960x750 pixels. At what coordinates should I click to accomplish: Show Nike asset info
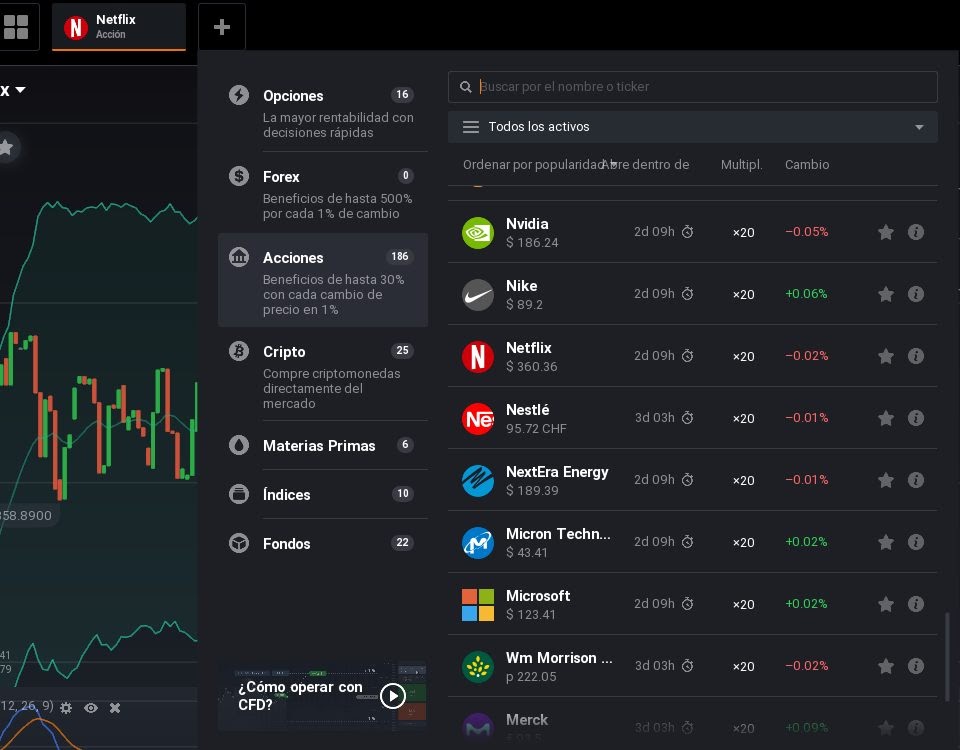pos(916,294)
